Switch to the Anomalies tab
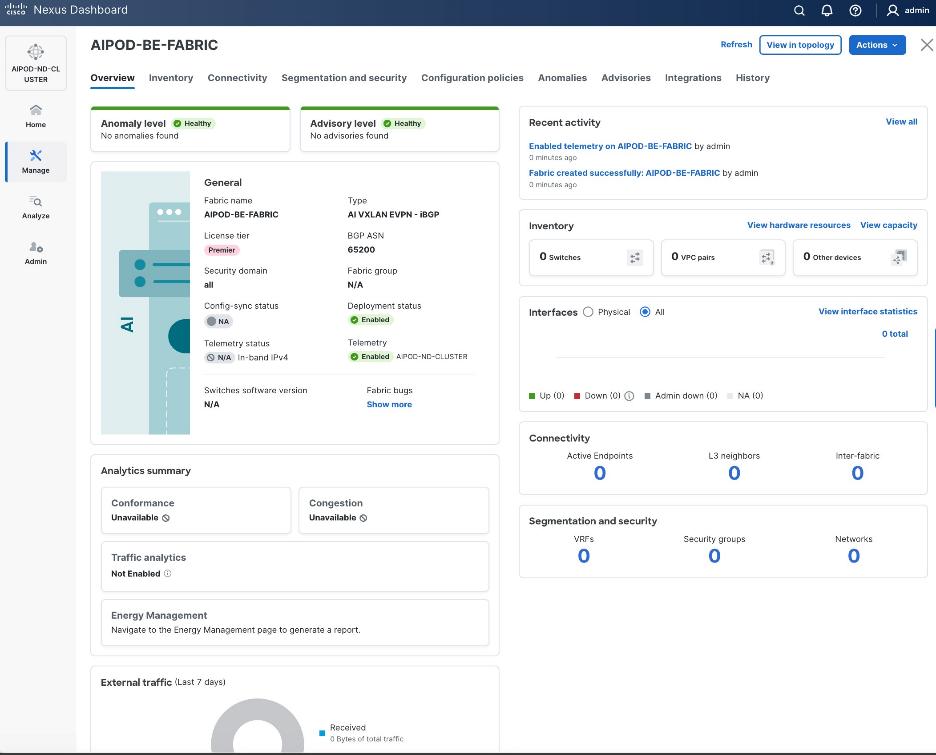Viewport: 936px width, 755px height. [x=562, y=78]
